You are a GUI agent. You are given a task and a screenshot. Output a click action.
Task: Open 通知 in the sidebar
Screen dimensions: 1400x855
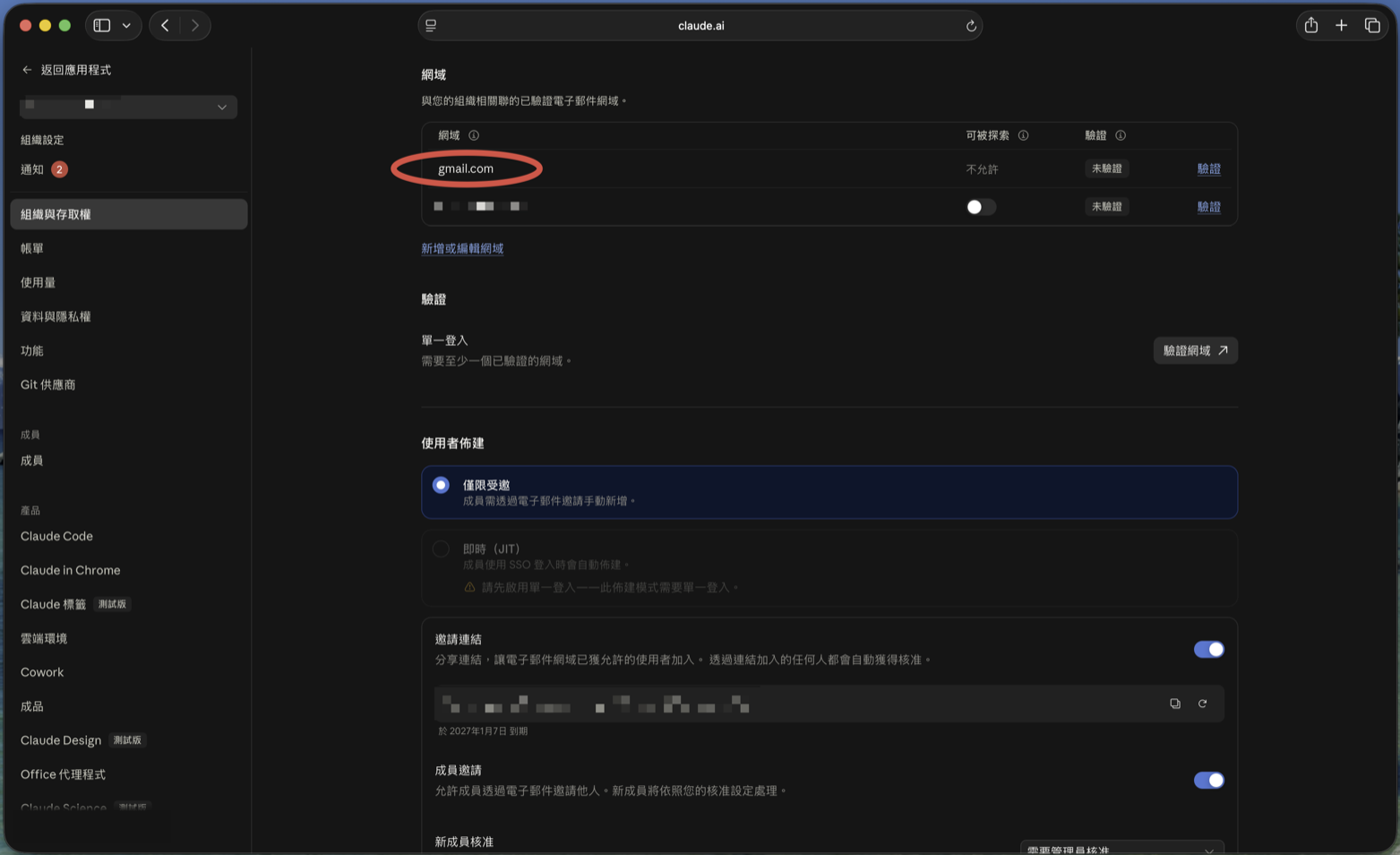point(44,169)
